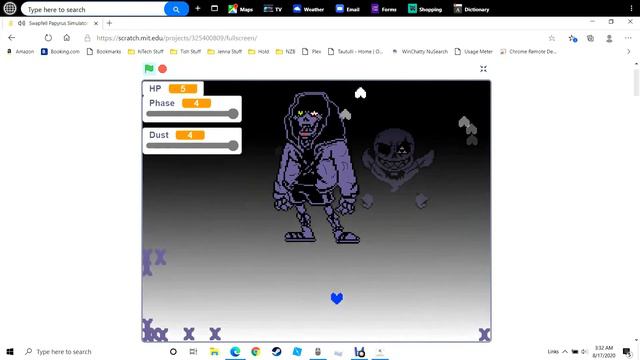640x360 pixels.
Task: Click the purple hooded skeleton character
Action: 316,167
